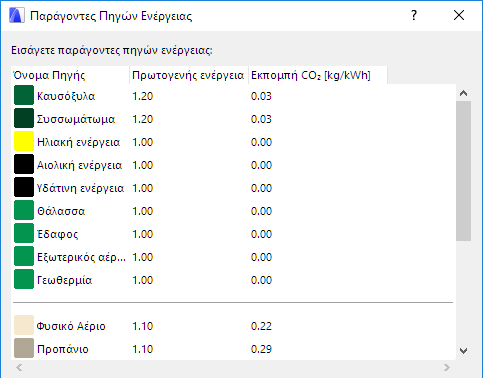
Task: Click Έδαφος primary energy value 1.00
Action: [143, 234]
